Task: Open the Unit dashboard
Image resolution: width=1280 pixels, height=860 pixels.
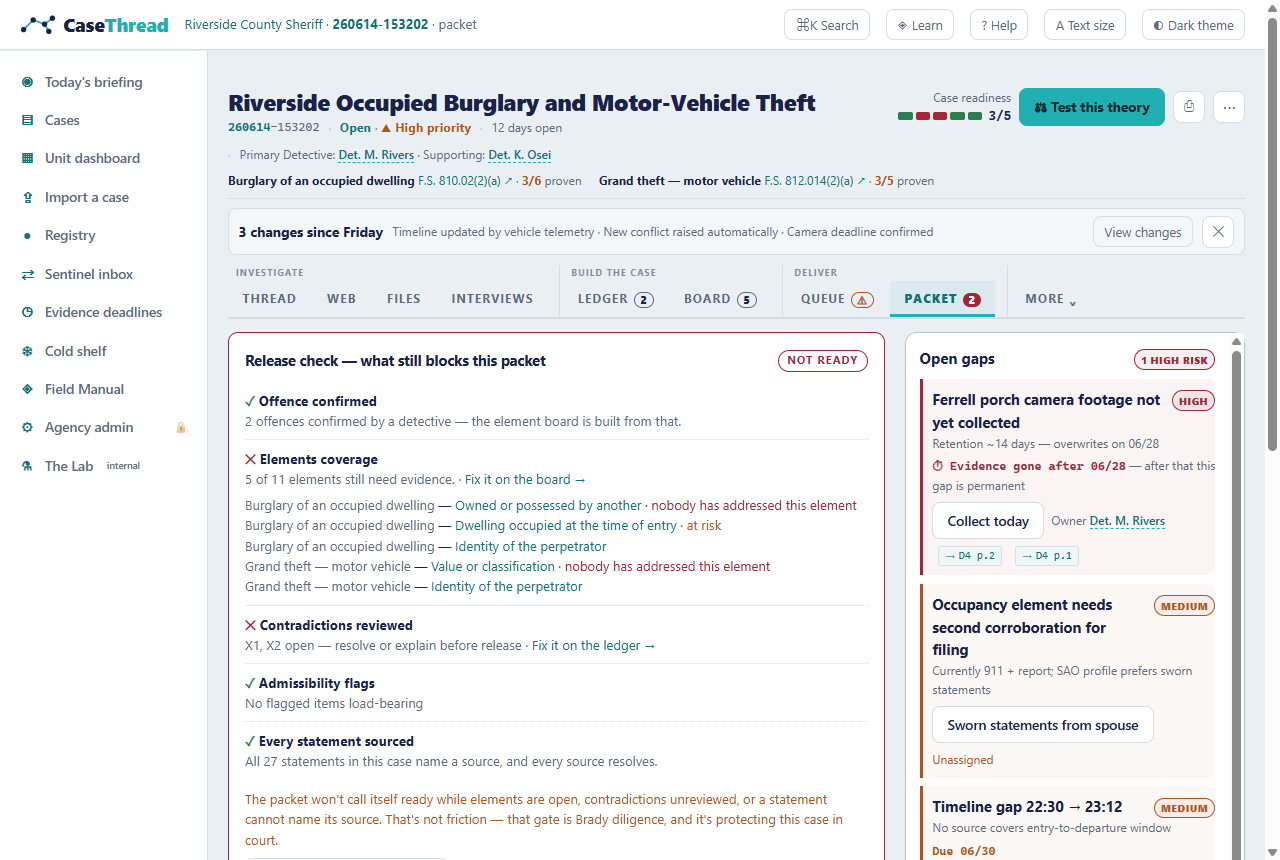Action: [x=92, y=158]
